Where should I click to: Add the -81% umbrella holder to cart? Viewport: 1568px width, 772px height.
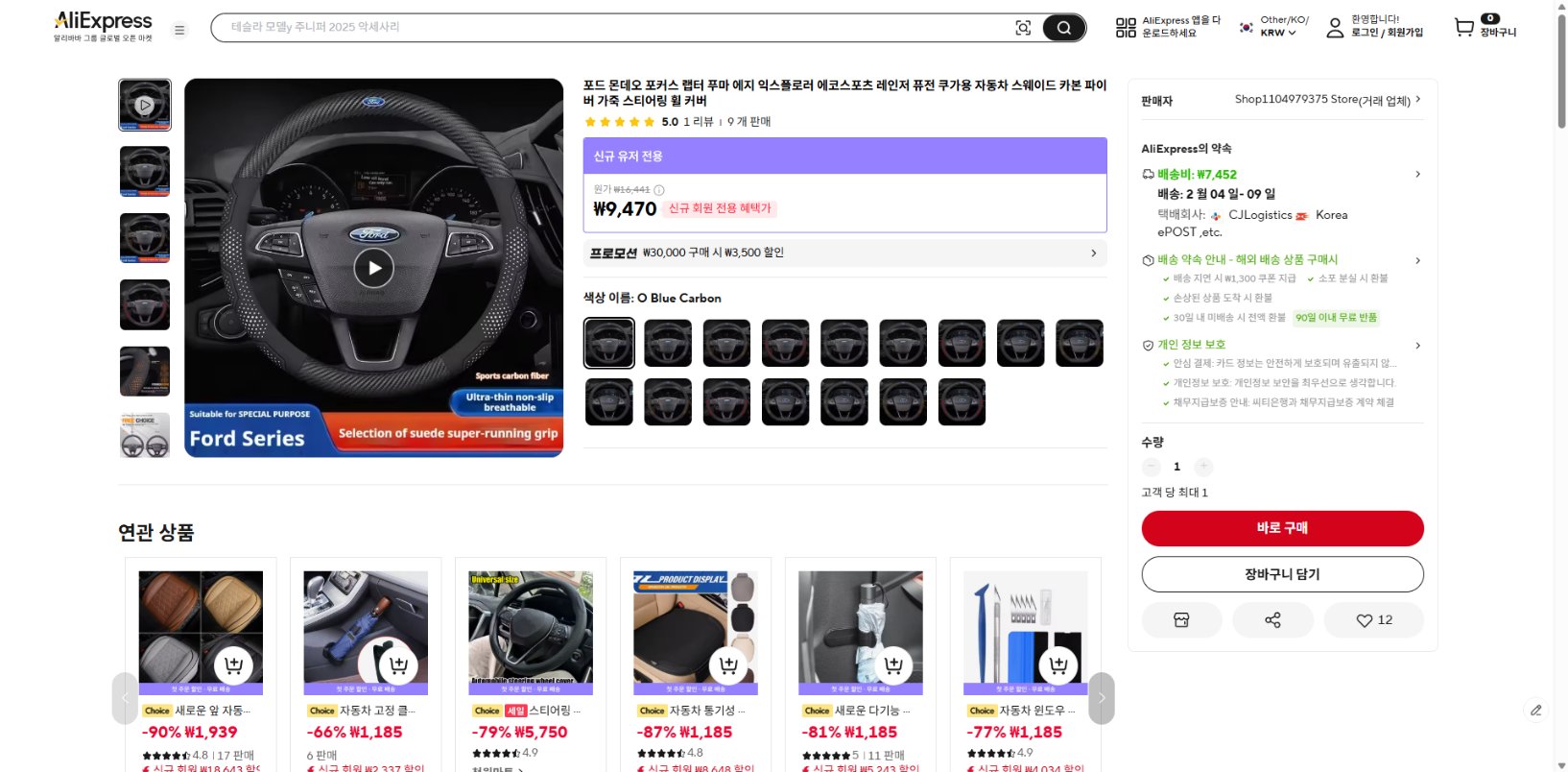pos(893,664)
